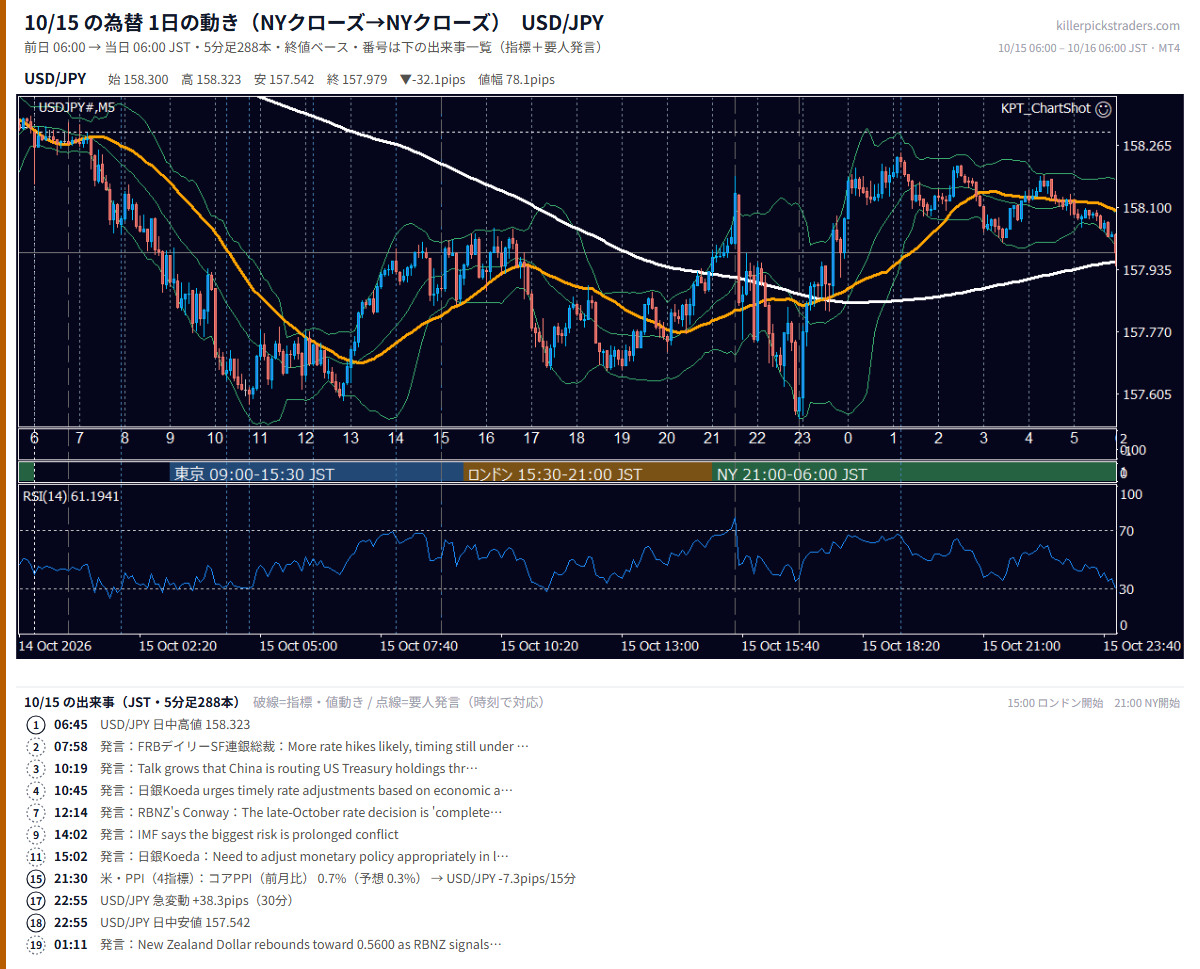This screenshot has height=969, width=1200.
Task: Click the 15 Oct 13:00 date label
Action: 660,646
